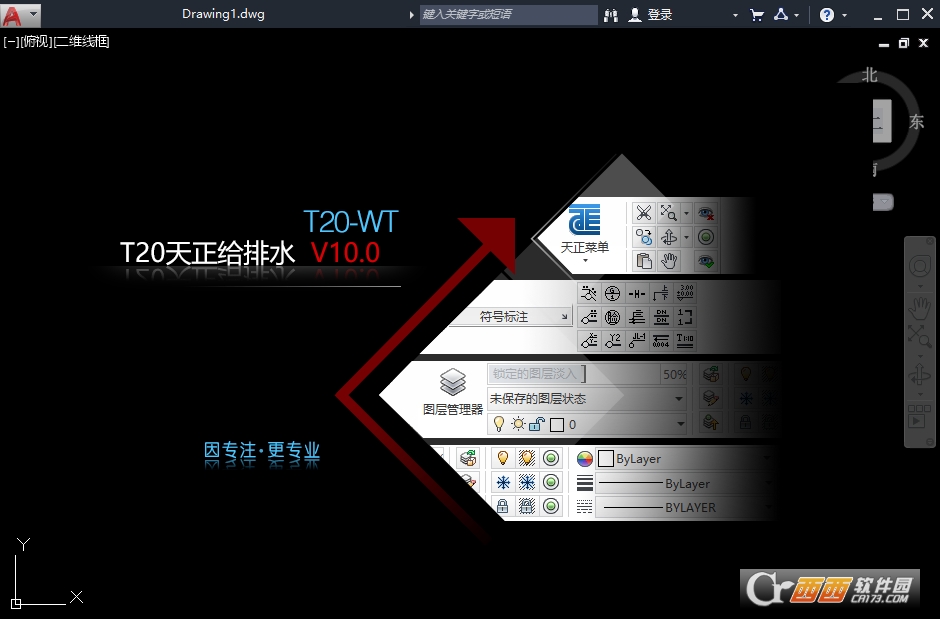
Task: Click the 1-1 section symbol icon
Action: [685, 317]
